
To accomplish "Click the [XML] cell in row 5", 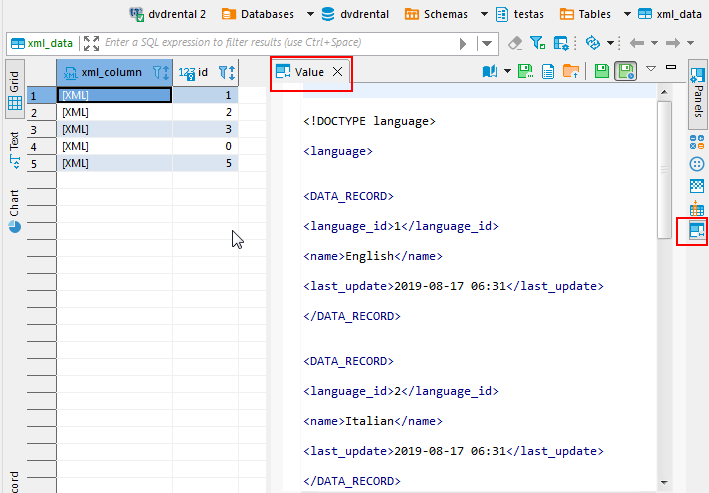I will [114, 163].
